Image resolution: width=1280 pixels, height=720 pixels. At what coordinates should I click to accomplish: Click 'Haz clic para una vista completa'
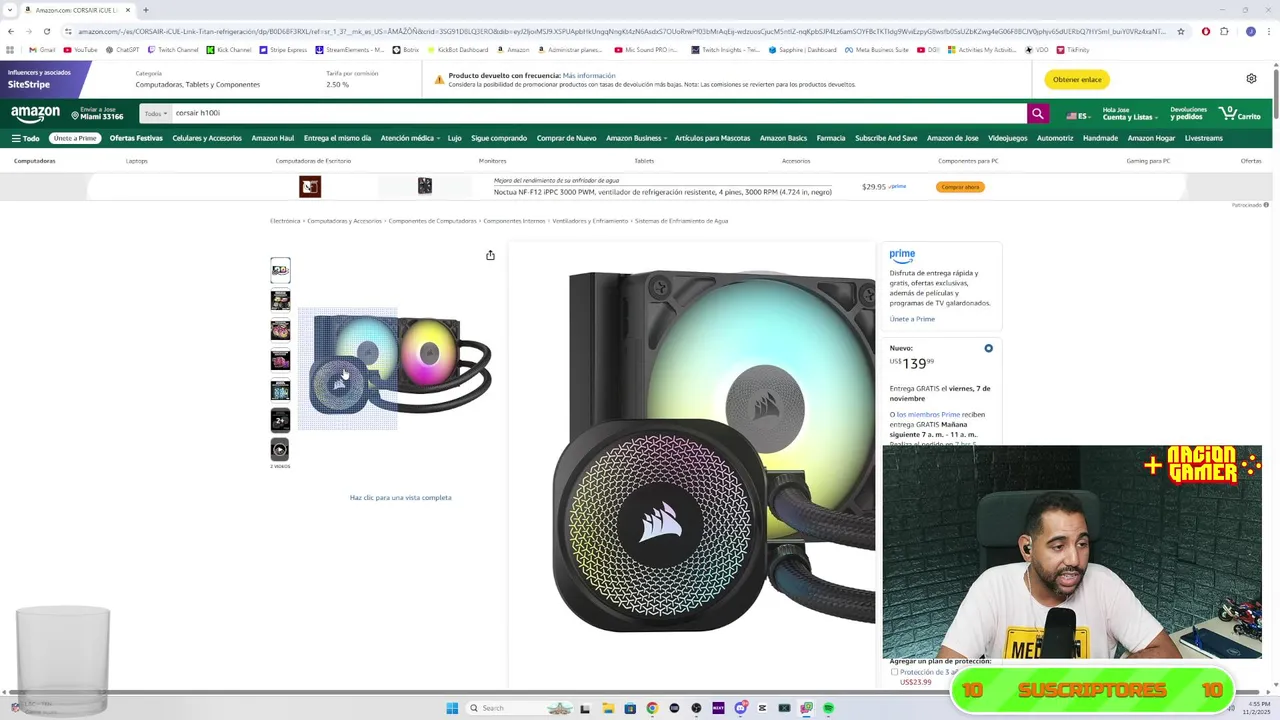pos(400,497)
